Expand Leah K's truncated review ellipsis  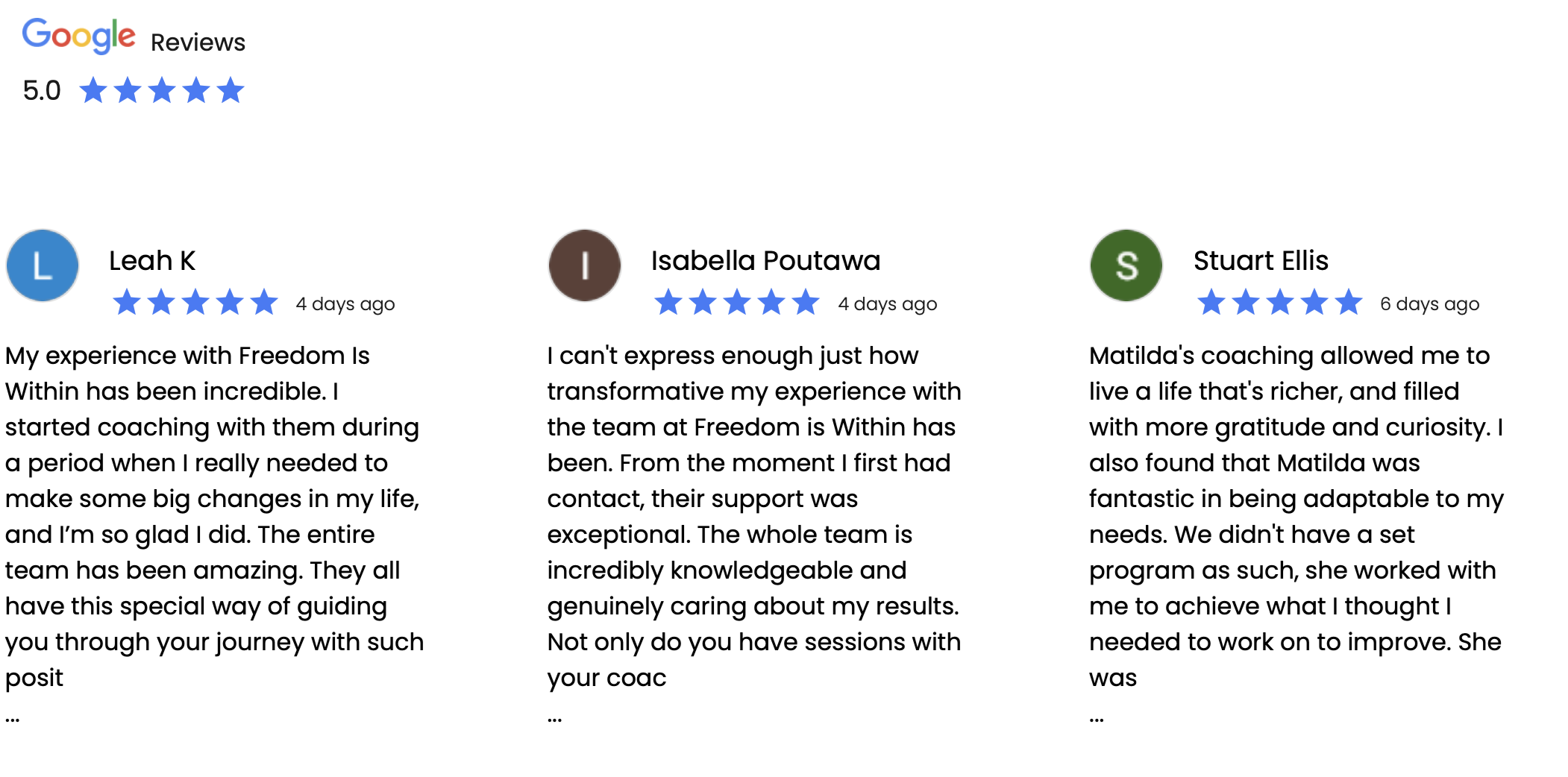point(13,719)
